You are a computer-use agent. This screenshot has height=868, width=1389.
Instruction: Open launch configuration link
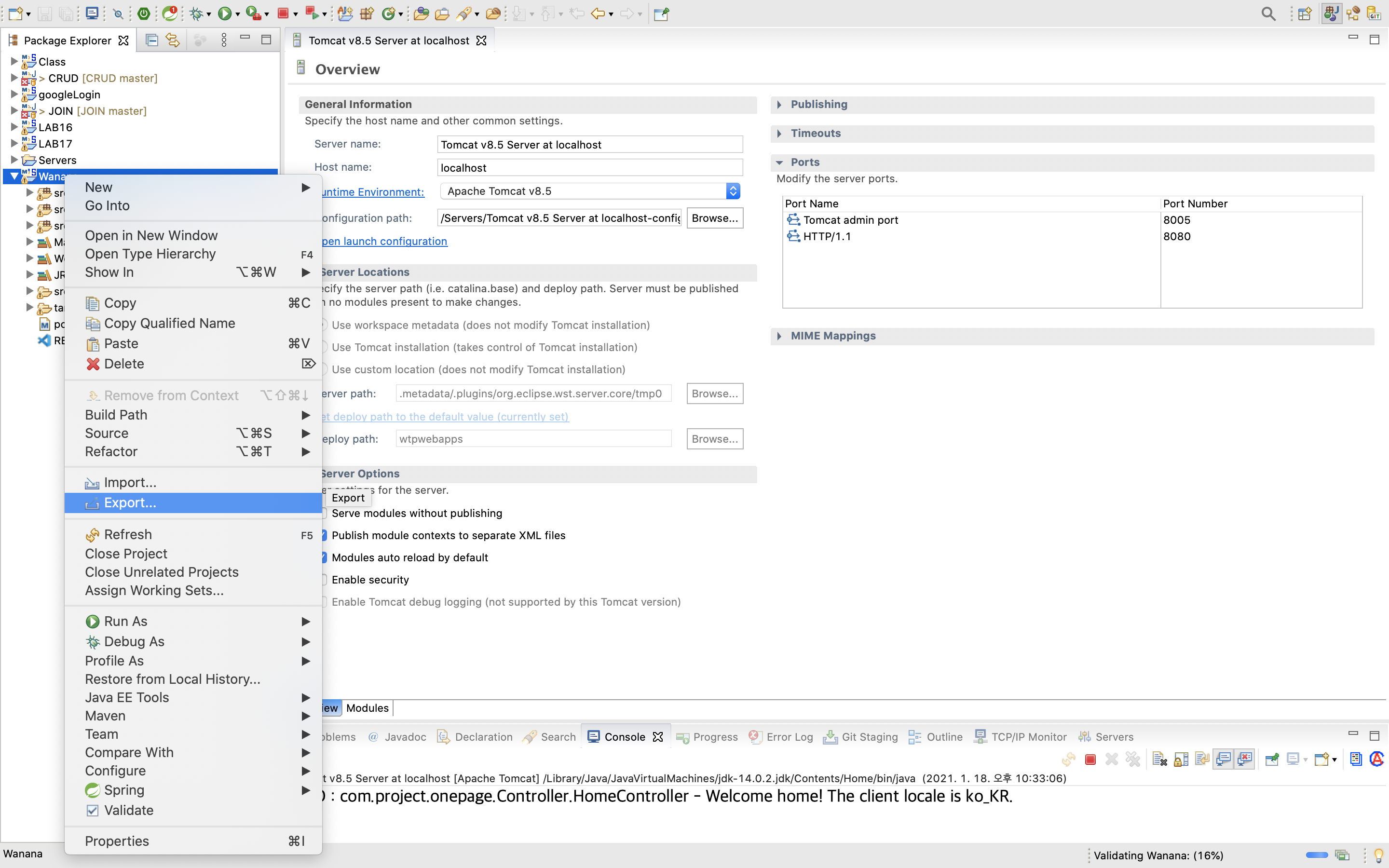point(384,241)
